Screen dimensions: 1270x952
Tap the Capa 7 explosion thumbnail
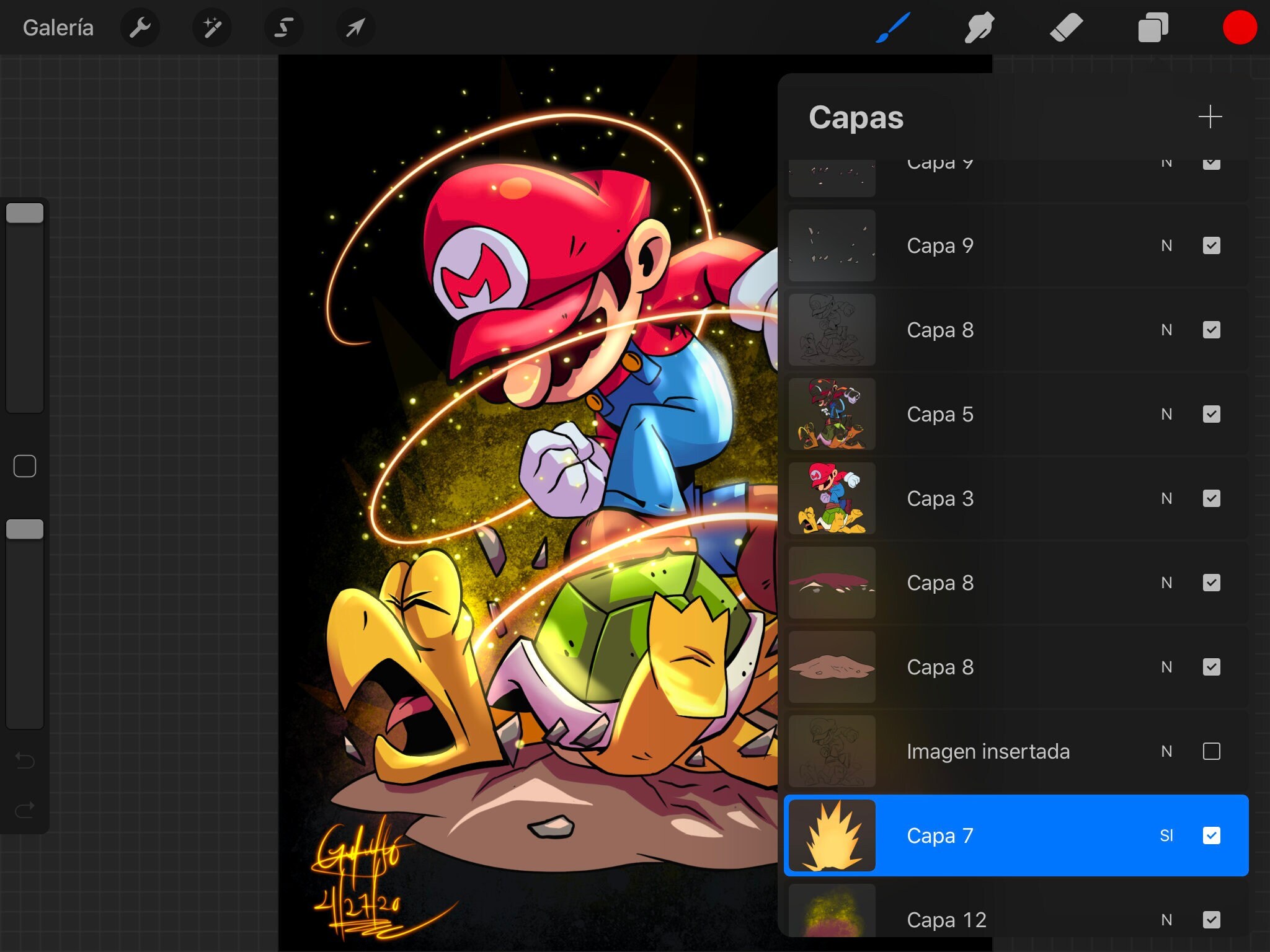(832, 835)
